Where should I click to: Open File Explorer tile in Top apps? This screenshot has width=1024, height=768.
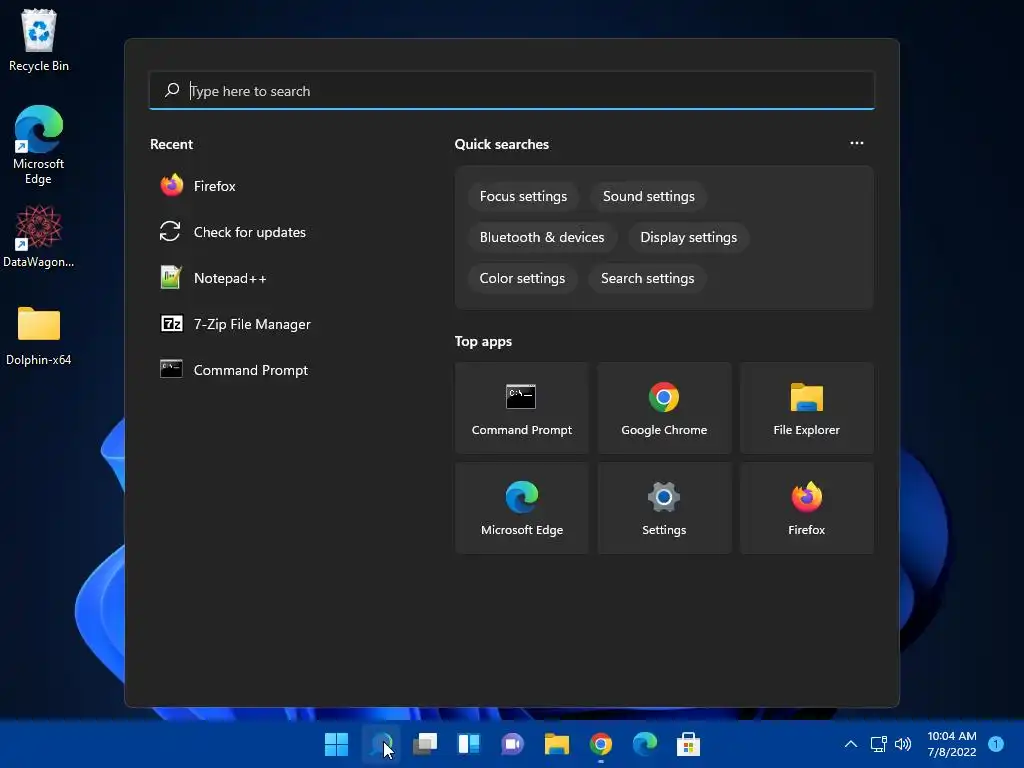click(807, 408)
